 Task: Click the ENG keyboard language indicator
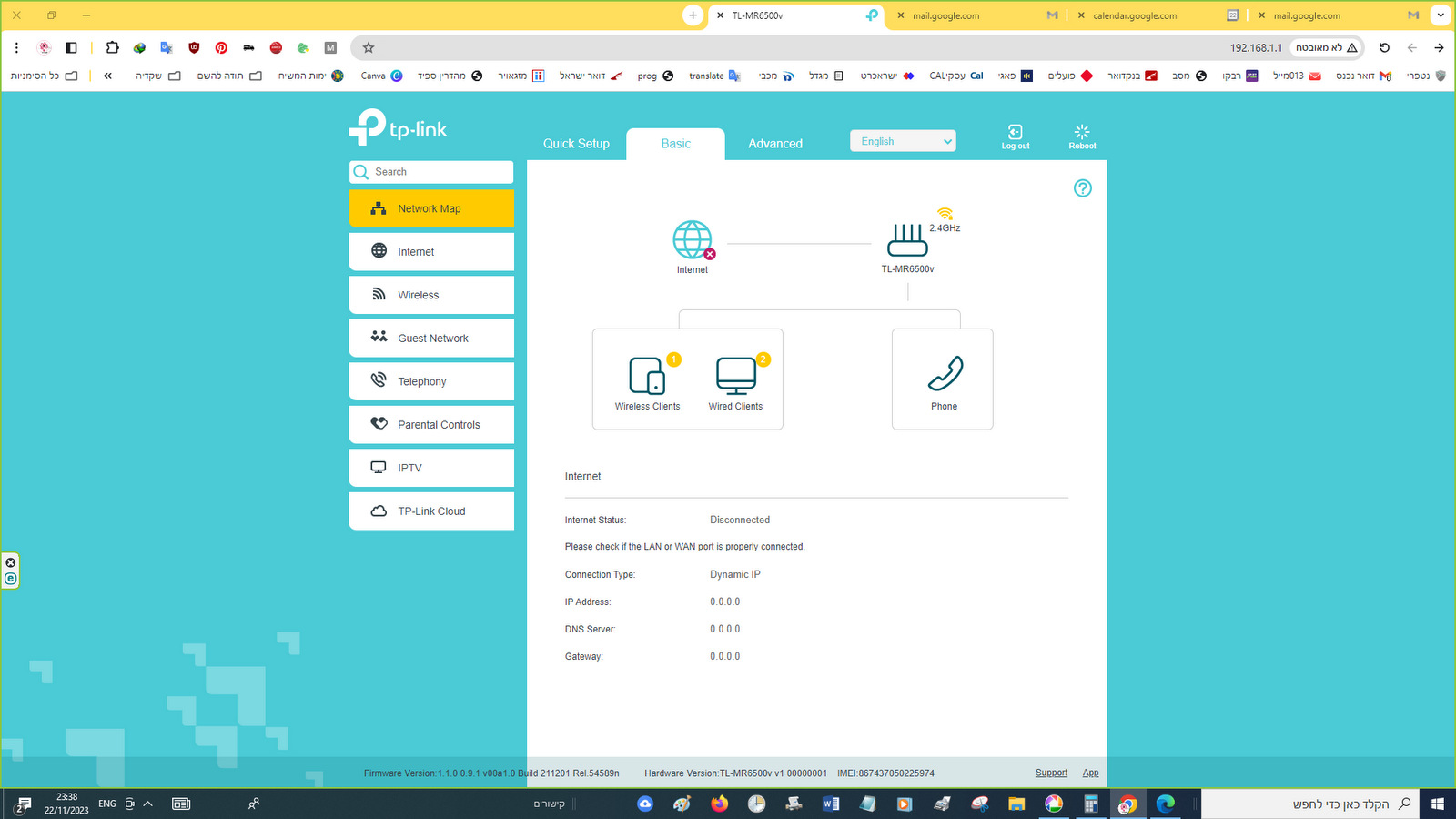pos(107,804)
